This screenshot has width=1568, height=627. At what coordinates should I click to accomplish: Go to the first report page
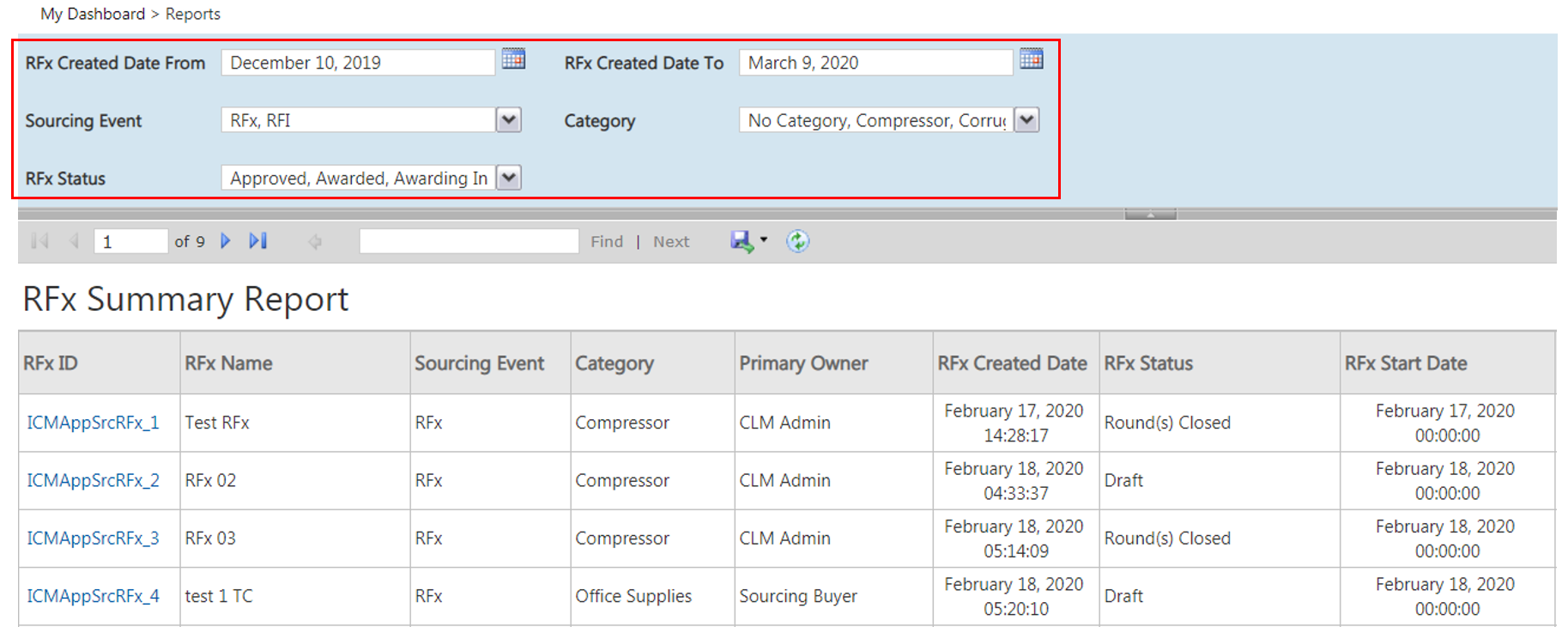point(39,241)
